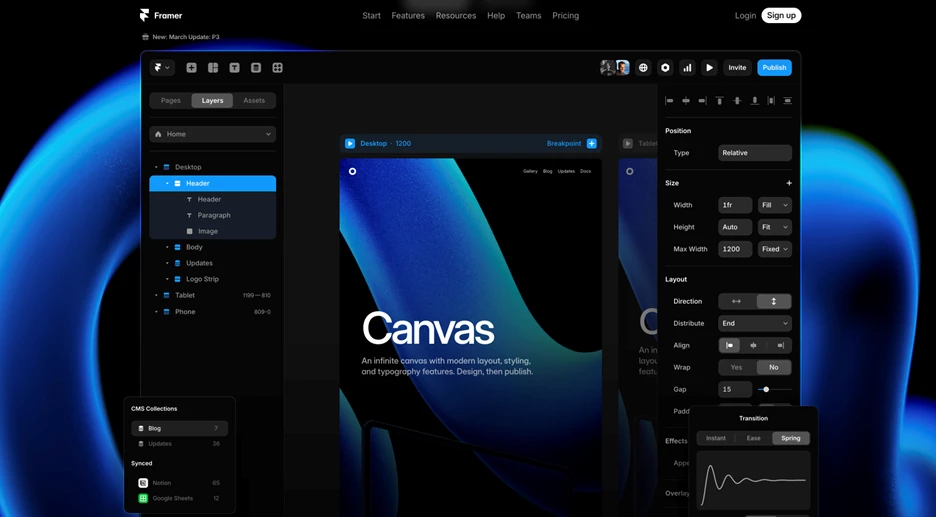Open the Insert plus tool in the toolbar
936x517 pixels.
(x=191, y=68)
